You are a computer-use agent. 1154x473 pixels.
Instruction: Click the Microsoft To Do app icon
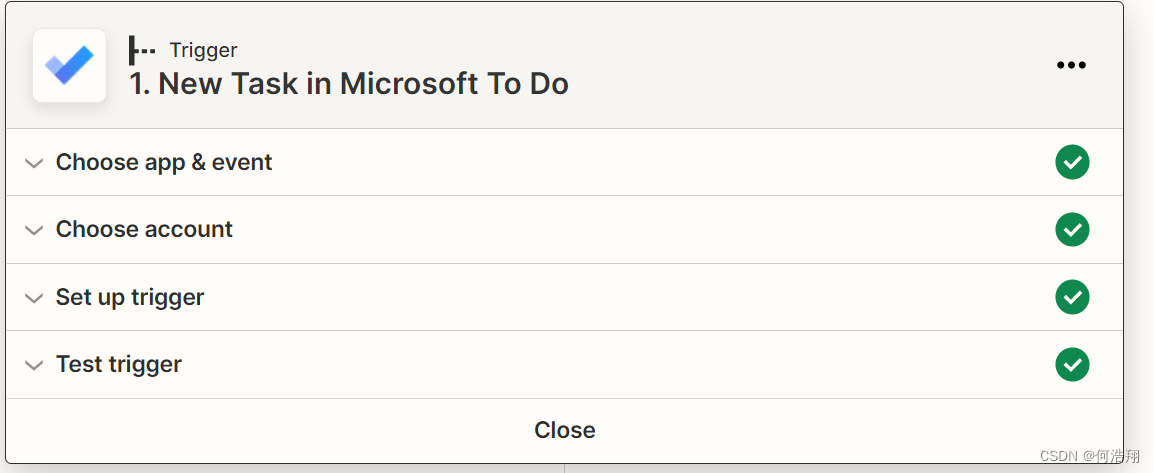click(69, 66)
